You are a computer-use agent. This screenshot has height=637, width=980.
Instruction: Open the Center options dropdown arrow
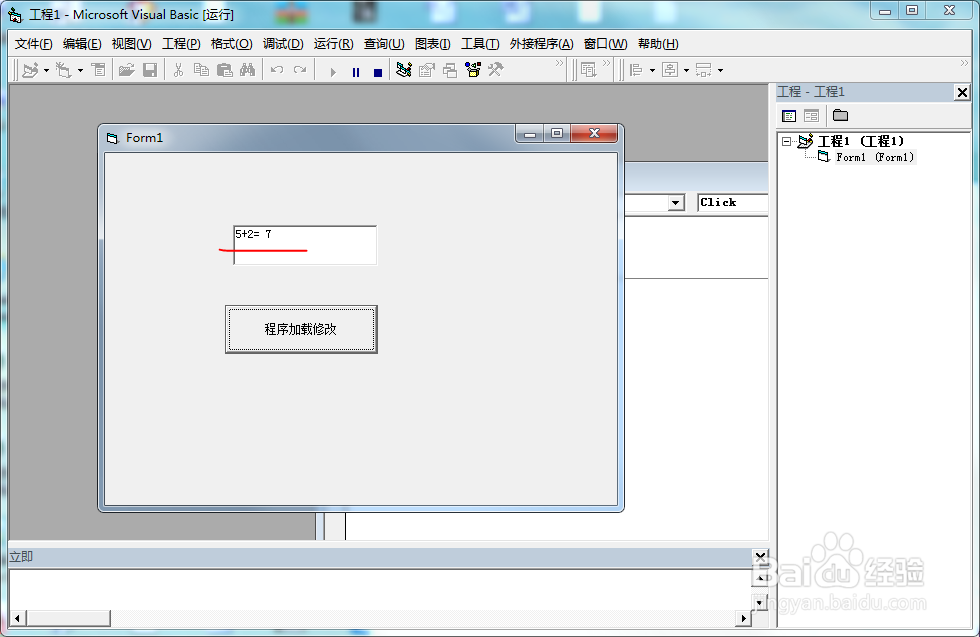686,71
